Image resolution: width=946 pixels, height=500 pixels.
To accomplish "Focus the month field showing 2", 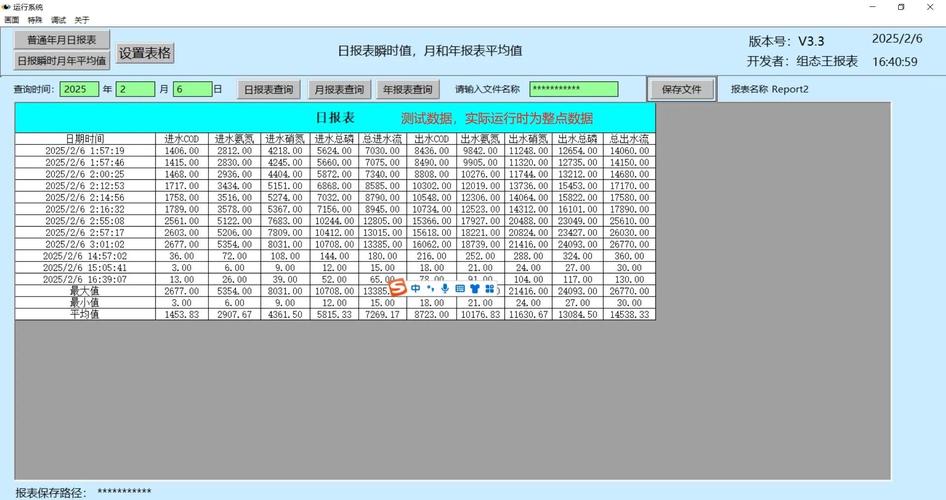I will point(135,89).
